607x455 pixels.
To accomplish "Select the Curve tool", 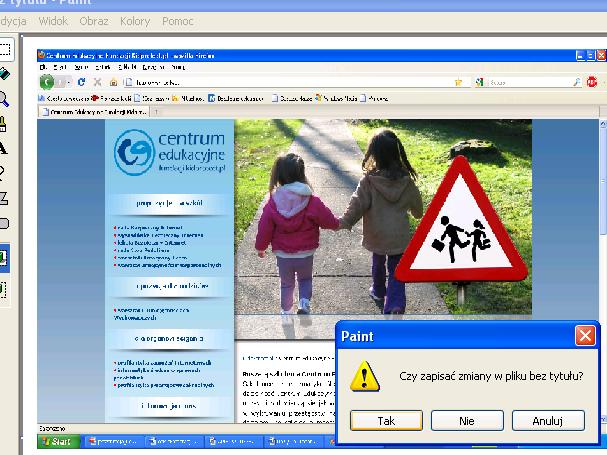I will [x=3, y=173].
